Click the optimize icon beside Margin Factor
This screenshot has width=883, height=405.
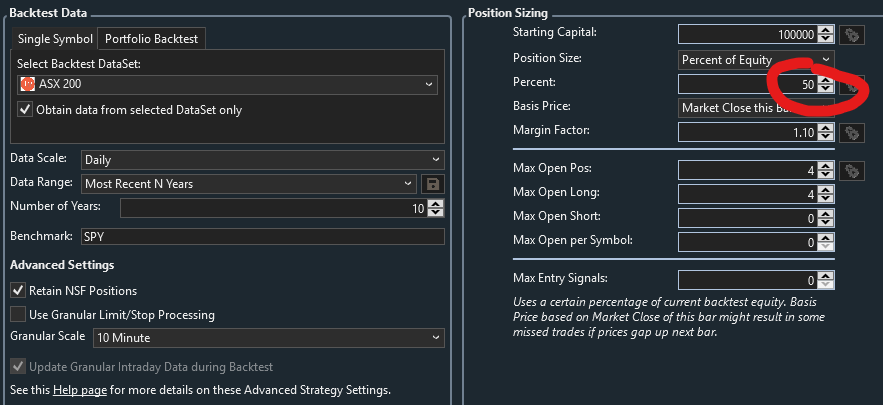851,132
